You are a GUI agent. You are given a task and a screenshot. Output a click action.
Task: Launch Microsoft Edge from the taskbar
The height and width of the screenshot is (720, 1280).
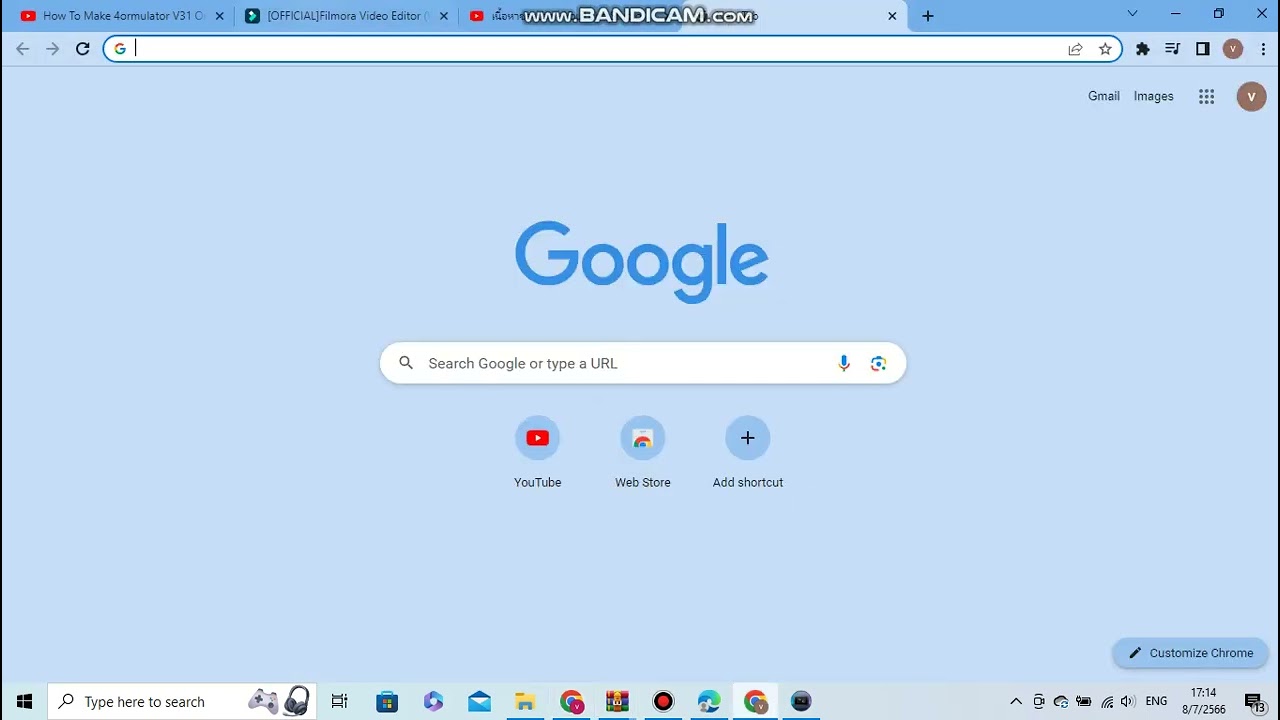(x=709, y=701)
